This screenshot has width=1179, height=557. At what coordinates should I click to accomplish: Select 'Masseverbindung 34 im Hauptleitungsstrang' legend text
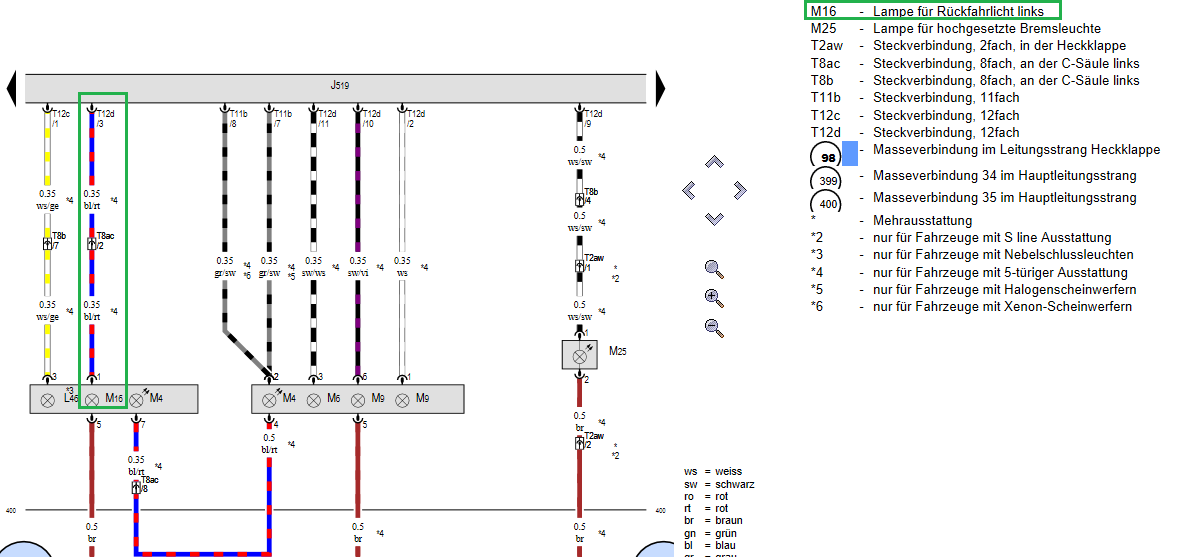click(1005, 176)
